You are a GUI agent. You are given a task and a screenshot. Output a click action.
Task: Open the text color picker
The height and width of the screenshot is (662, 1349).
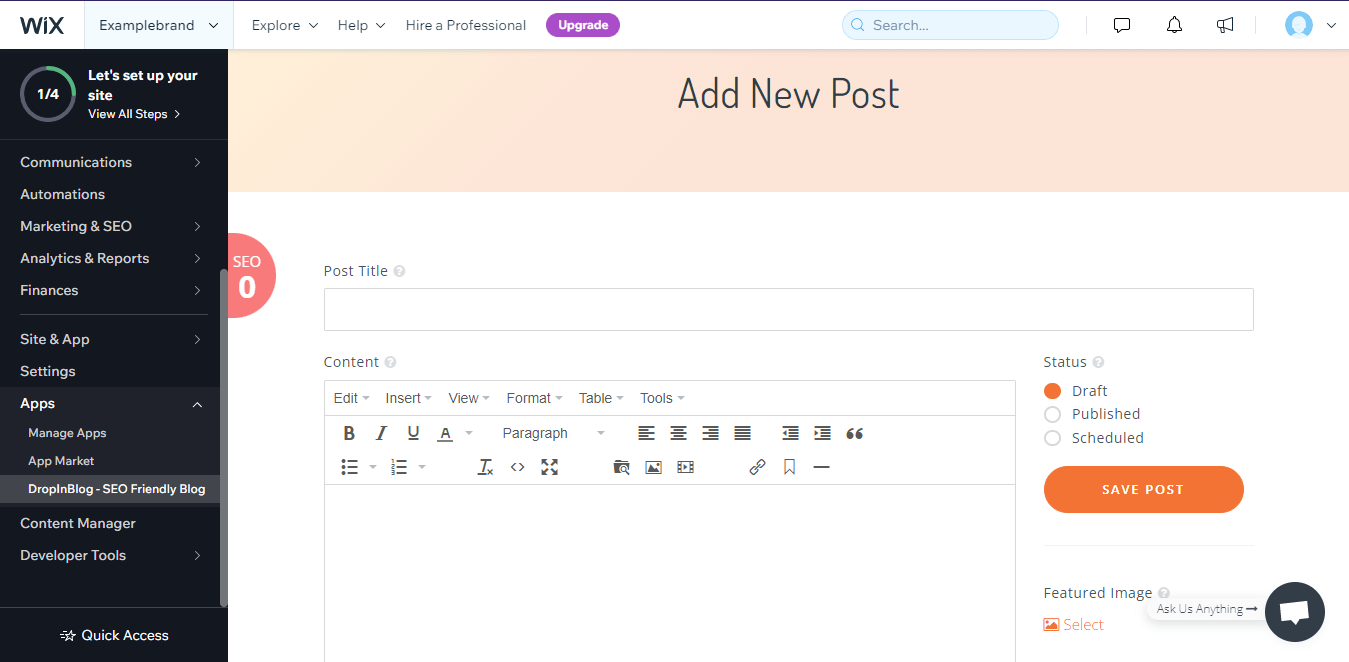click(x=446, y=432)
